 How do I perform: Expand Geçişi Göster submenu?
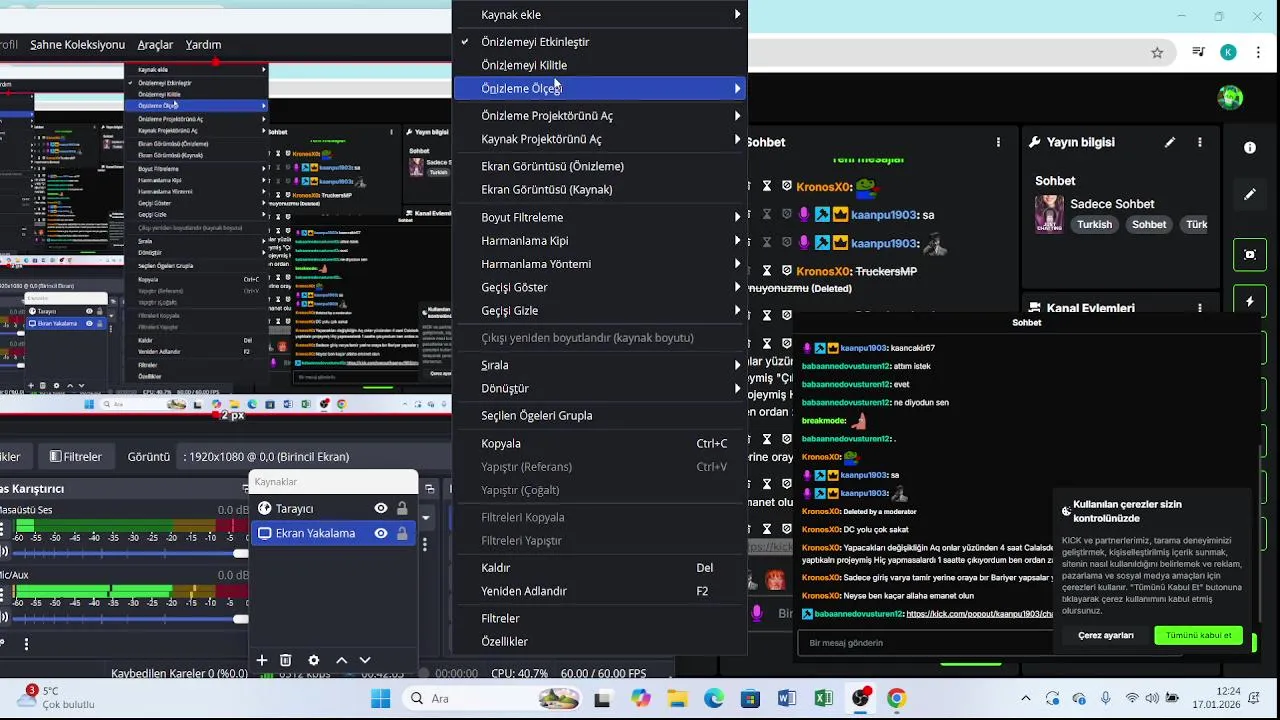pos(601,287)
